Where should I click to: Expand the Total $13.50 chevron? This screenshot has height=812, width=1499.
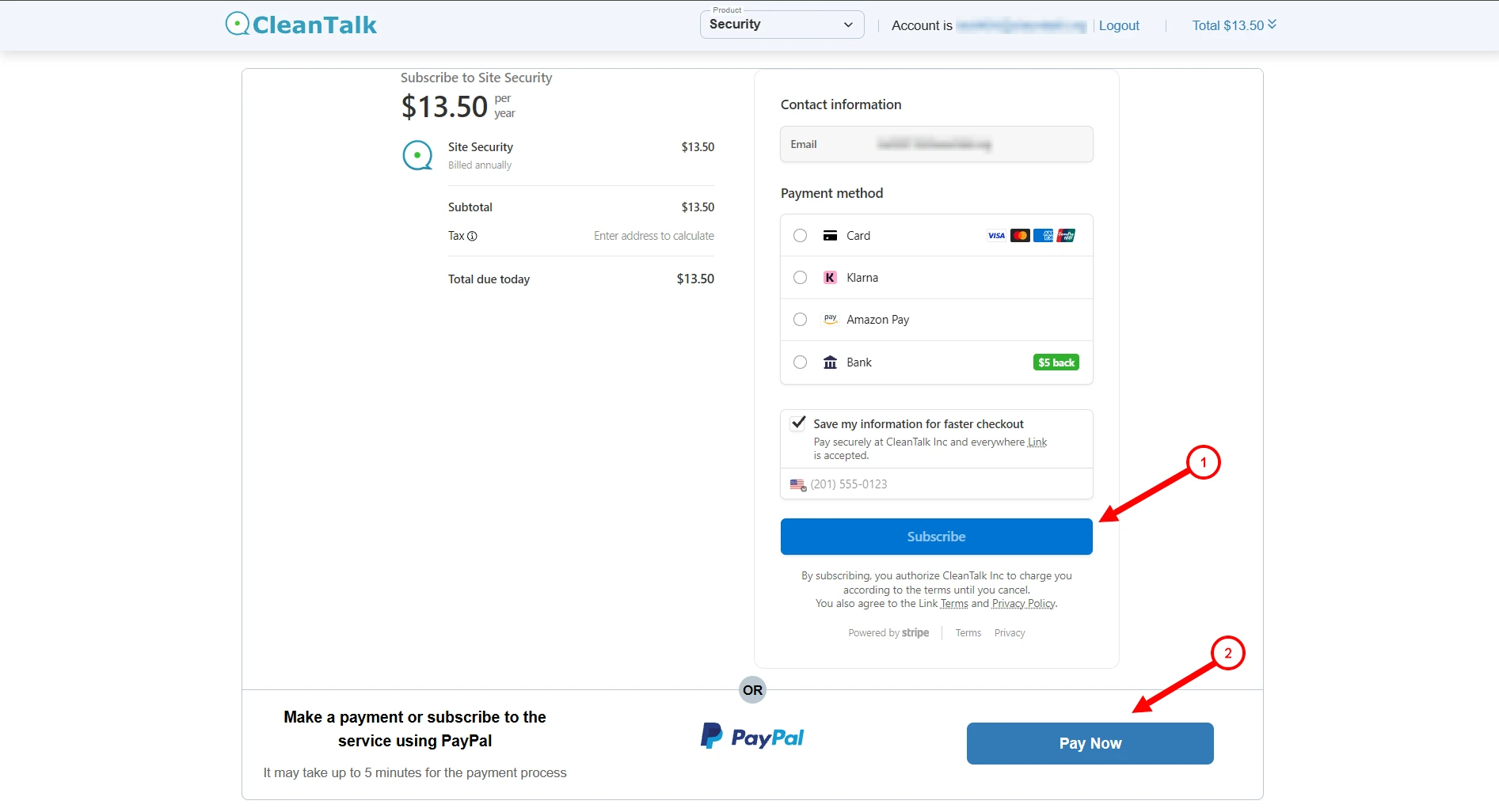pos(1272,25)
